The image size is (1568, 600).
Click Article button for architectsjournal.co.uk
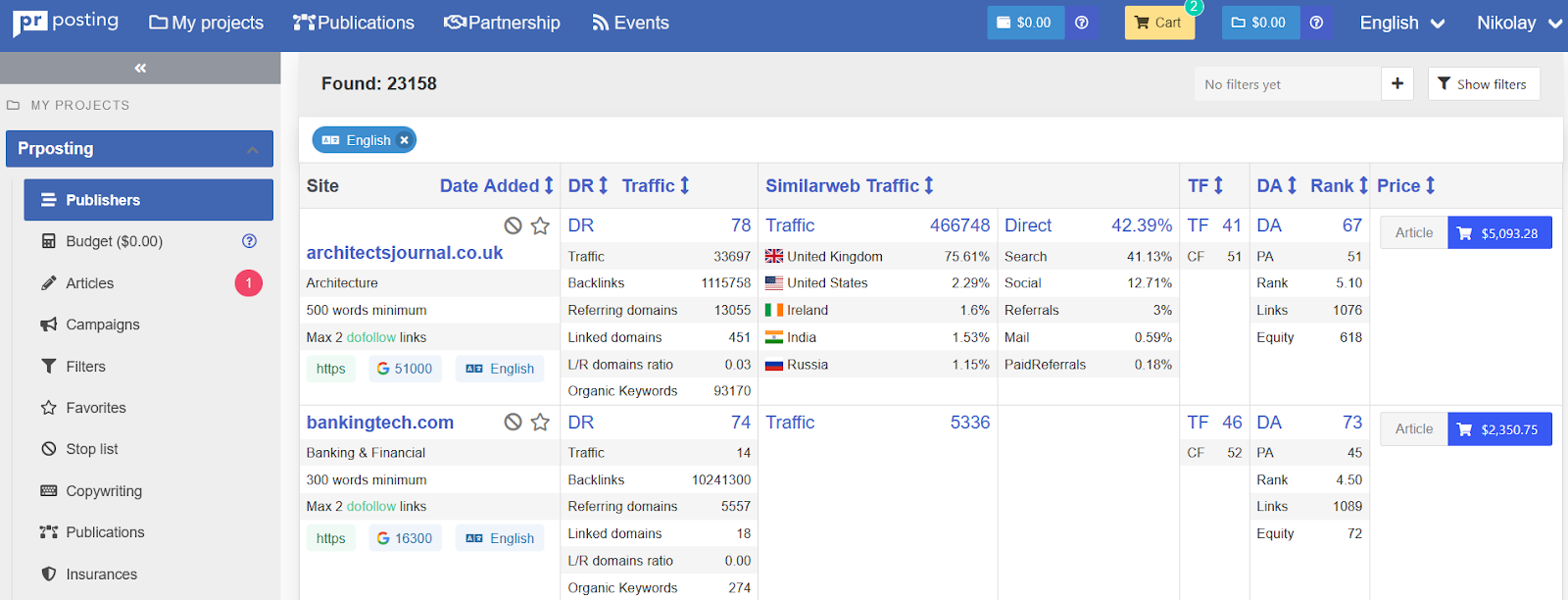1414,232
